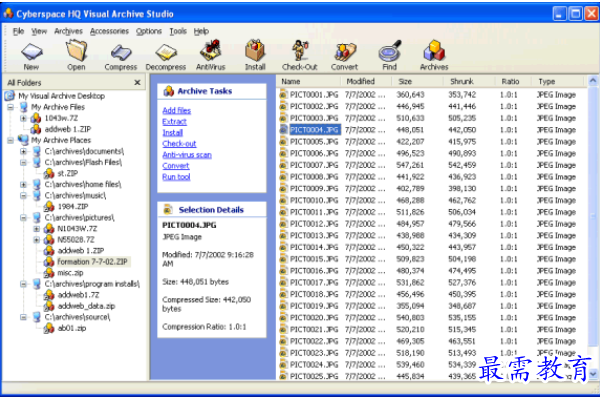Launch the AntiVirus bug icon
The height and width of the screenshot is (400, 600).
(x=210, y=50)
